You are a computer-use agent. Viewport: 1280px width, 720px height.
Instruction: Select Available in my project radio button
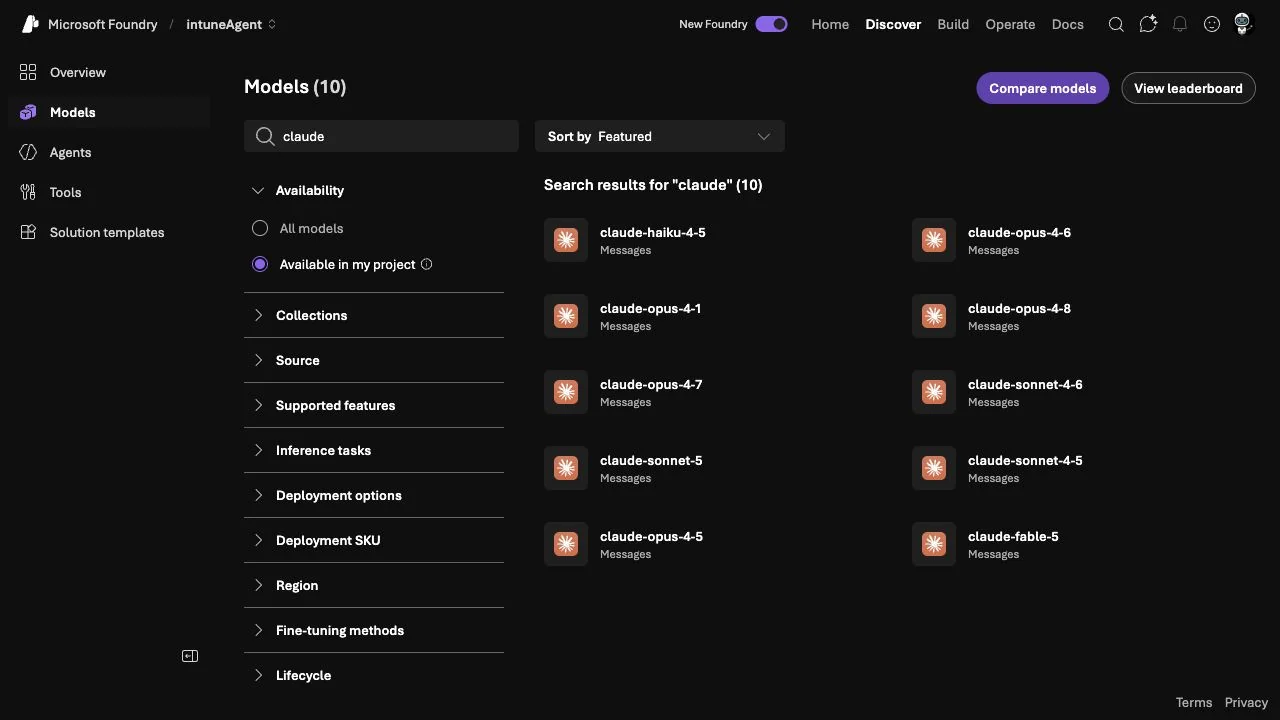(260, 264)
